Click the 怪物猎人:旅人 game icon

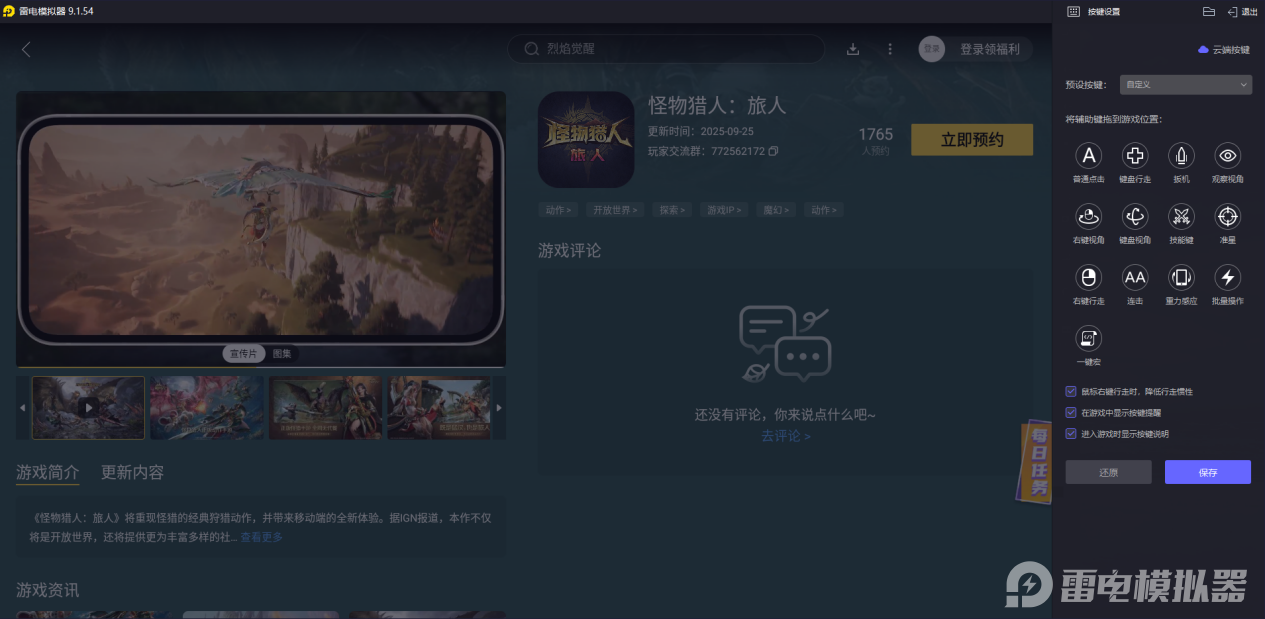click(586, 140)
